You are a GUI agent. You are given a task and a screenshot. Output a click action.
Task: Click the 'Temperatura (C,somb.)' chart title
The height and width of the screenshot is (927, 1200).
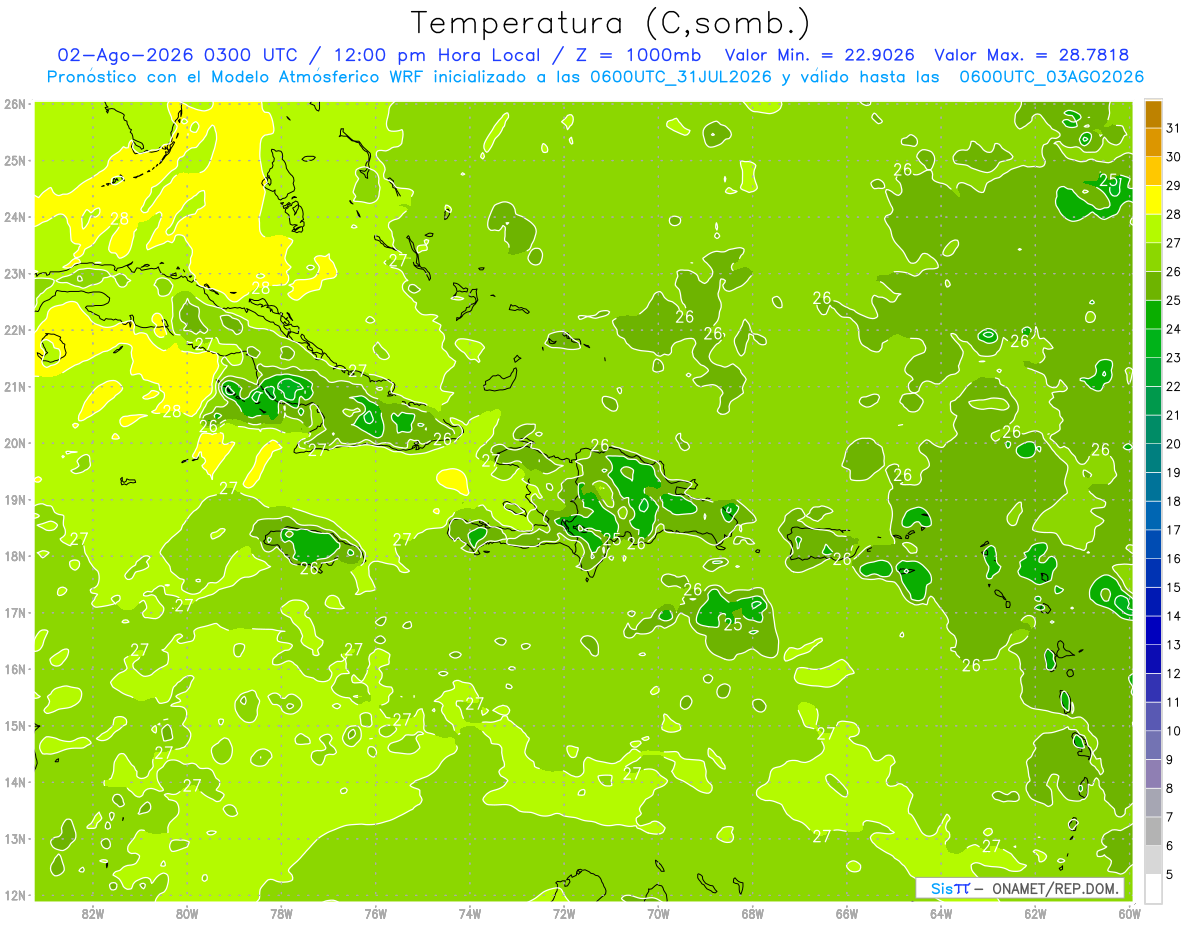pyautogui.click(x=610, y=23)
